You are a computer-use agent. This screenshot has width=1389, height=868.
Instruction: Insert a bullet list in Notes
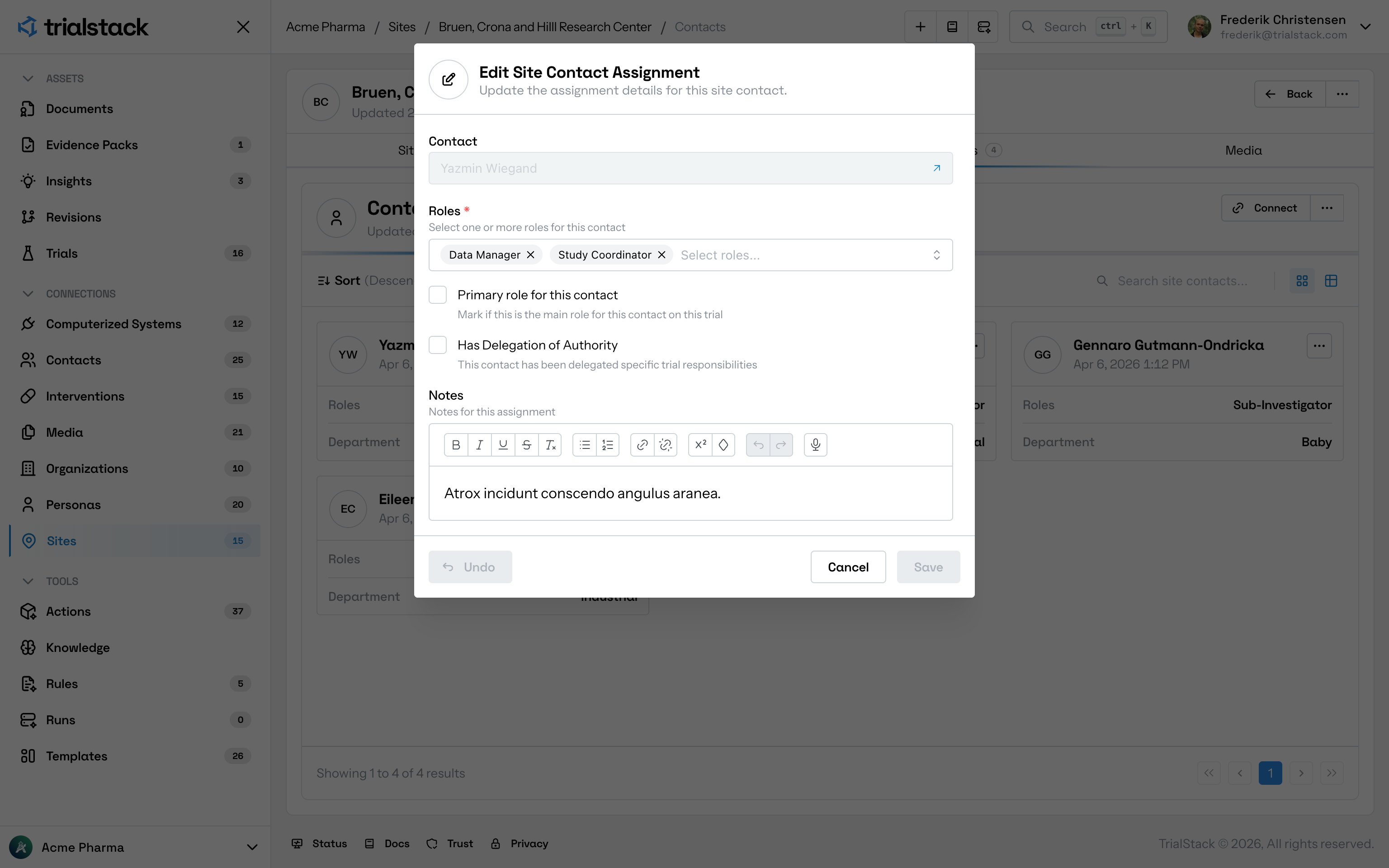click(x=584, y=445)
